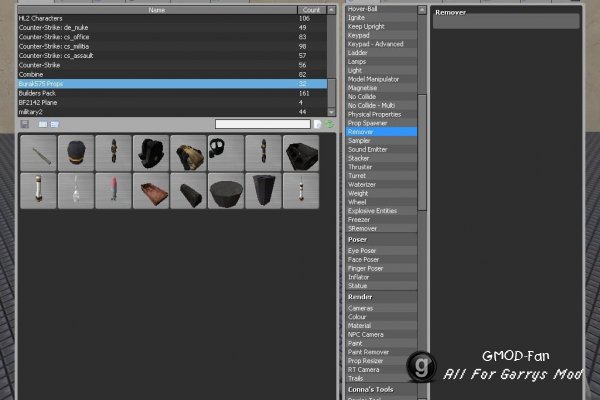Collapse the Conna's Tools category
This screenshot has height=400, width=600.
tap(381, 390)
